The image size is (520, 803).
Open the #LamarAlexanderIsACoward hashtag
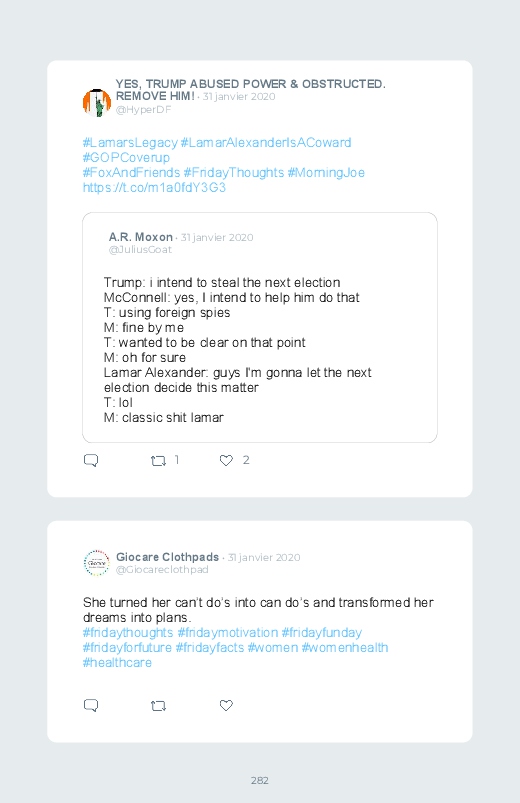pyautogui.click(x=266, y=142)
